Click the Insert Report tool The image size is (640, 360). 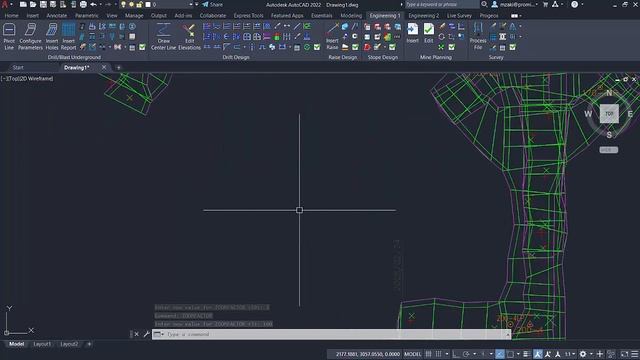69,36
